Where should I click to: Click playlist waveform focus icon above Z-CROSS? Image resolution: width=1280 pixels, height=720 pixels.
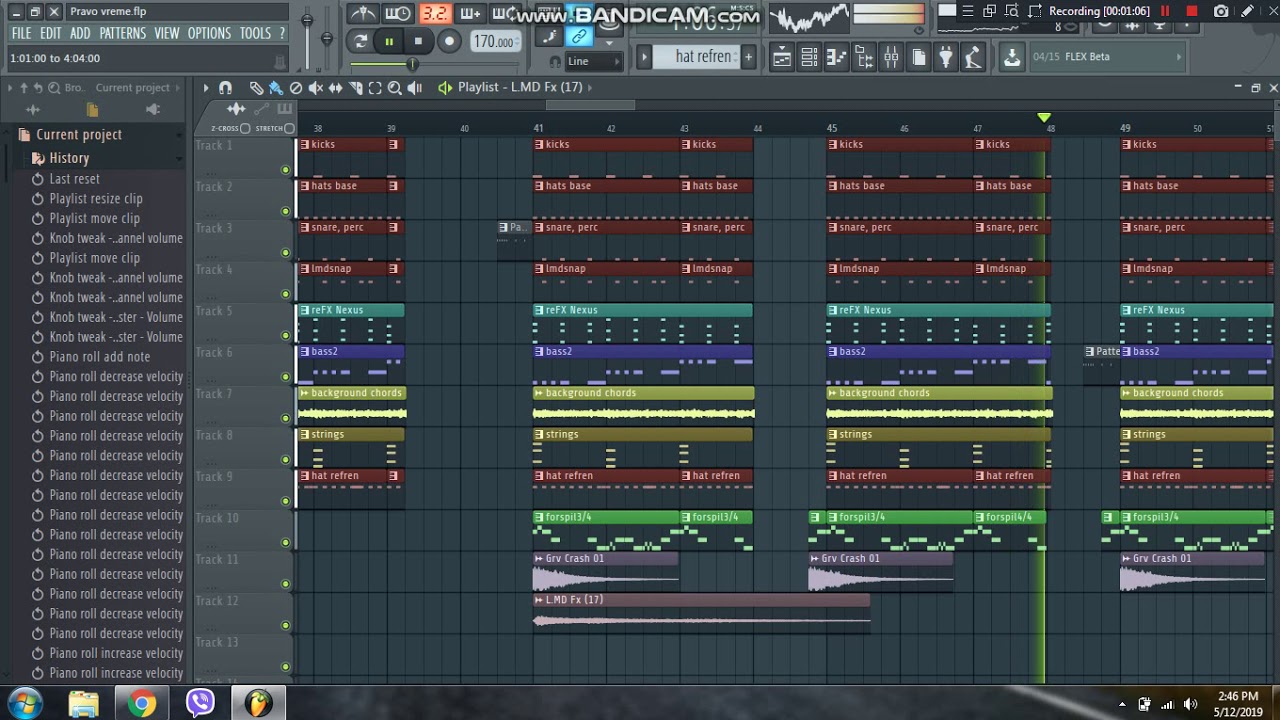click(236, 109)
